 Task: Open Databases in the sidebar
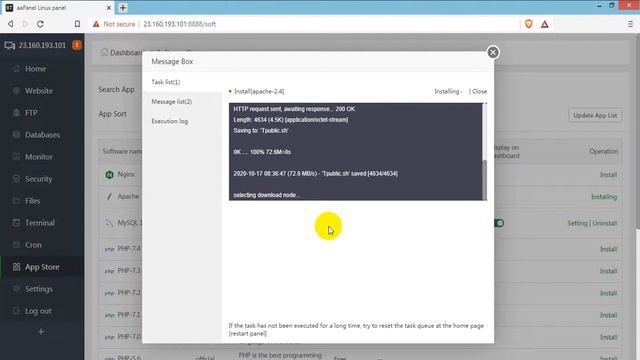click(x=42, y=135)
